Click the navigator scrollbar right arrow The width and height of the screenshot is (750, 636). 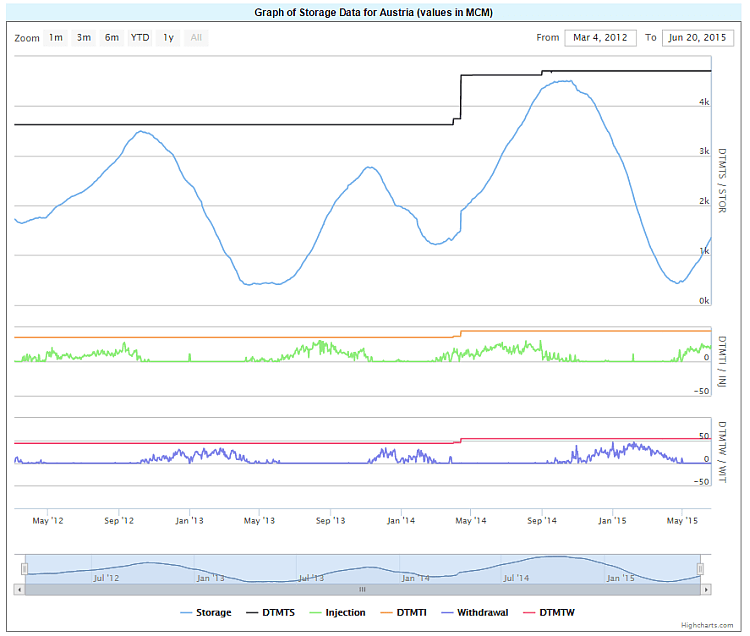(706, 590)
